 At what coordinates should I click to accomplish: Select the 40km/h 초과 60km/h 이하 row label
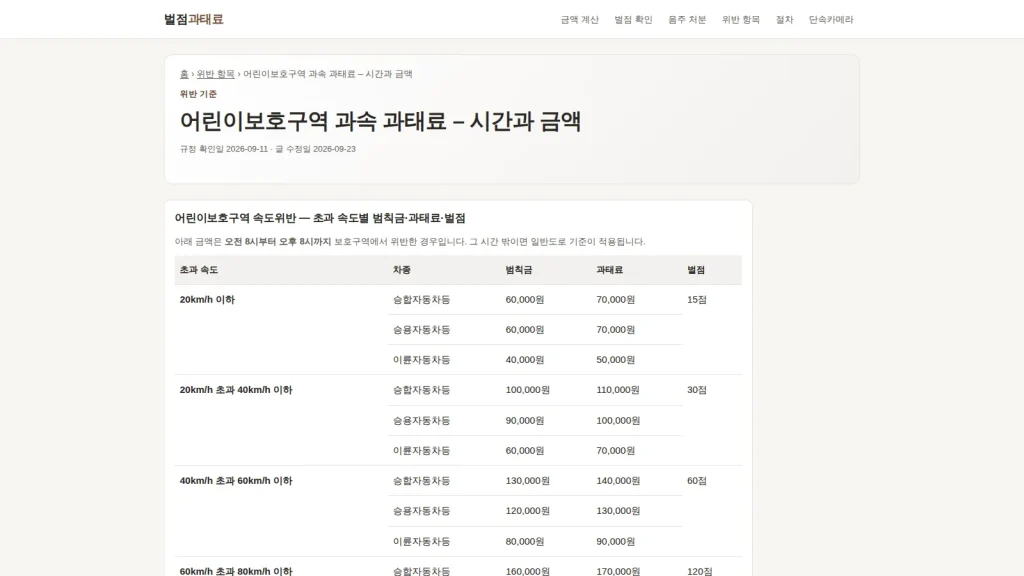(236, 481)
